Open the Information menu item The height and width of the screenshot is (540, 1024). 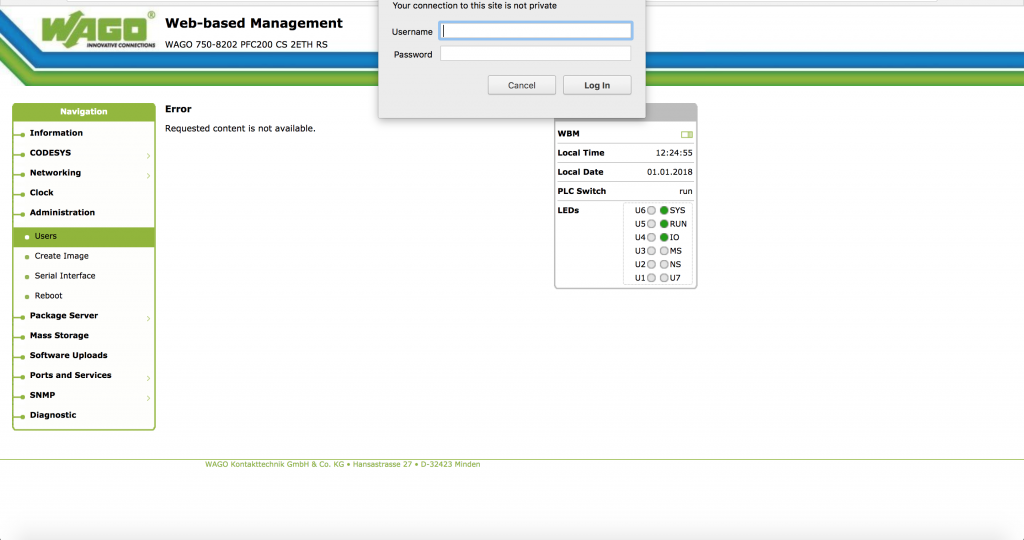coord(56,133)
